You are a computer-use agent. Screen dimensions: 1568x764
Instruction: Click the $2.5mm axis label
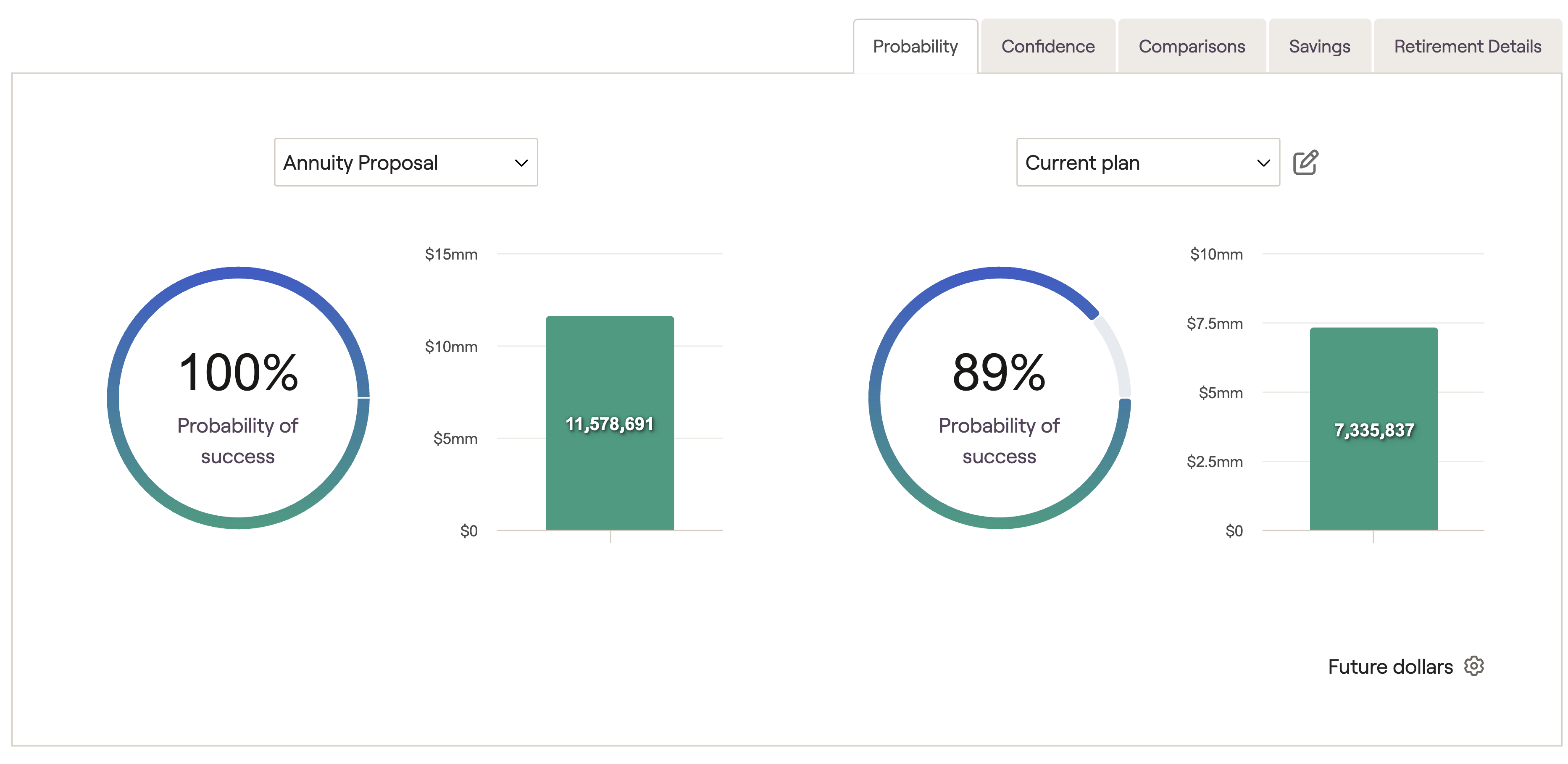[1214, 462]
